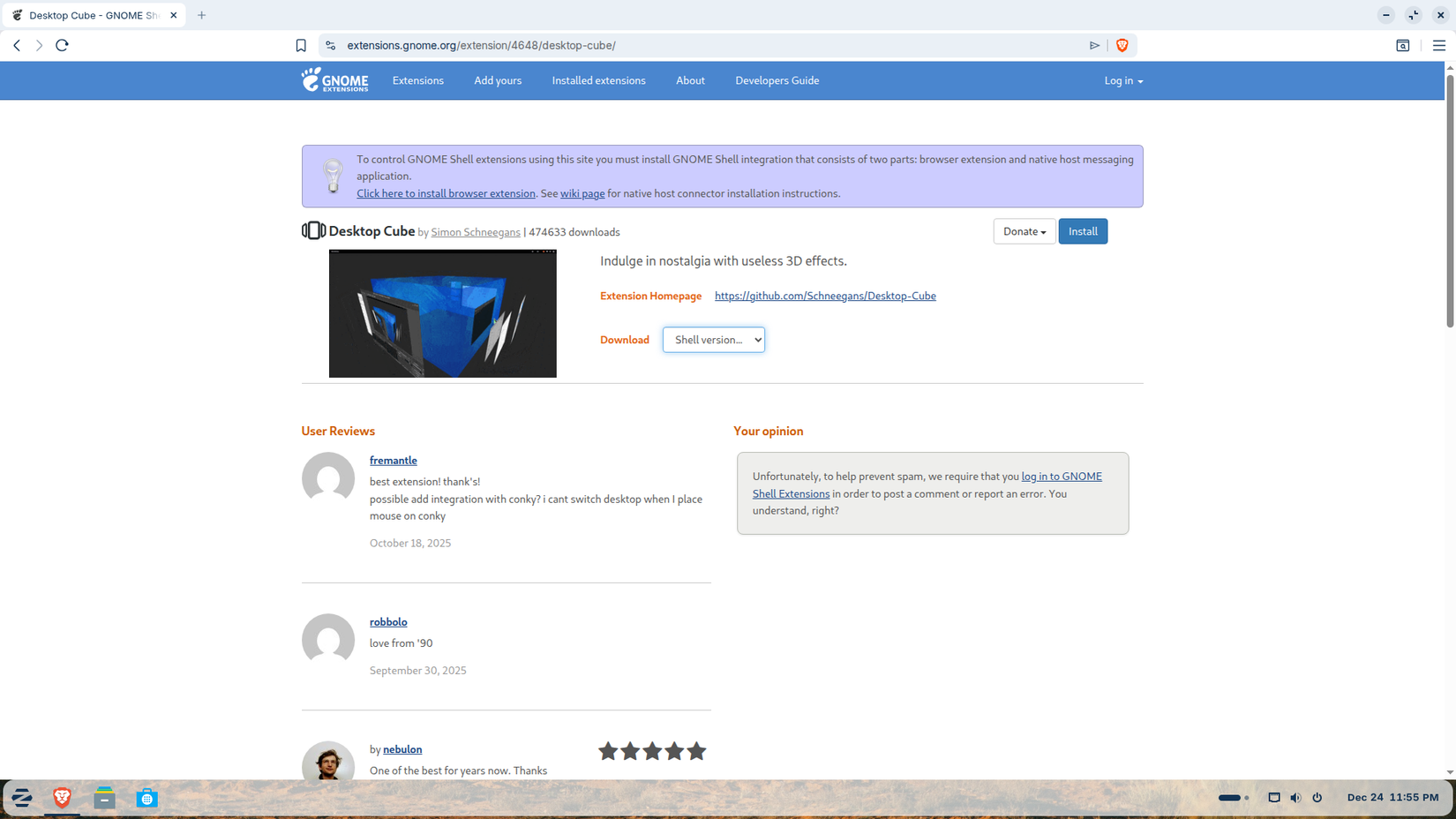Click nebulon's five-star rating

[652, 751]
